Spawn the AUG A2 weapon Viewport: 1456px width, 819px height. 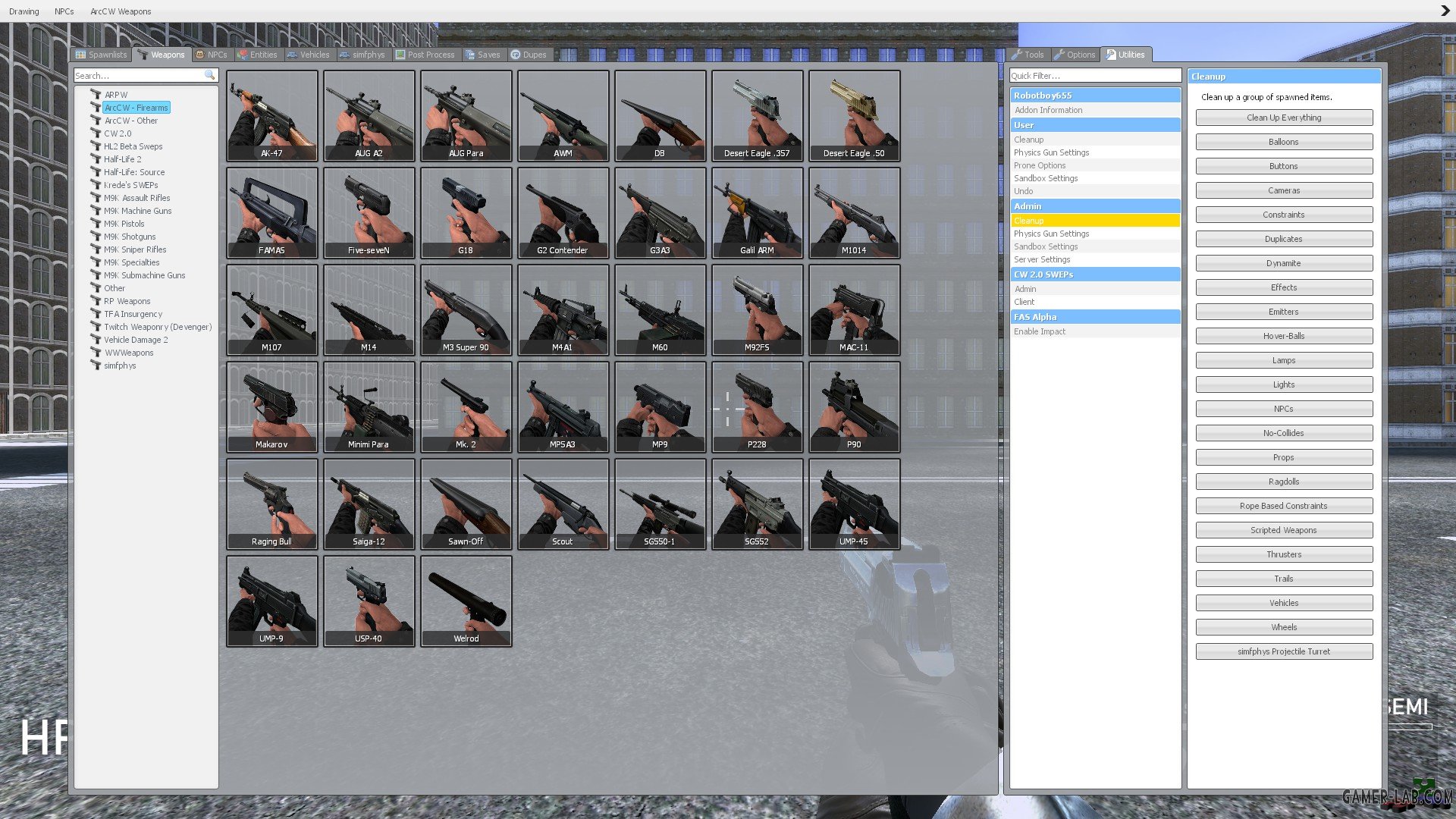tap(369, 115)
